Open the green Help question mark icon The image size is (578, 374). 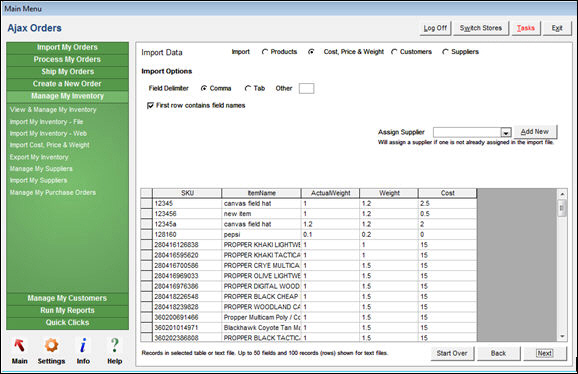(115, 346)
